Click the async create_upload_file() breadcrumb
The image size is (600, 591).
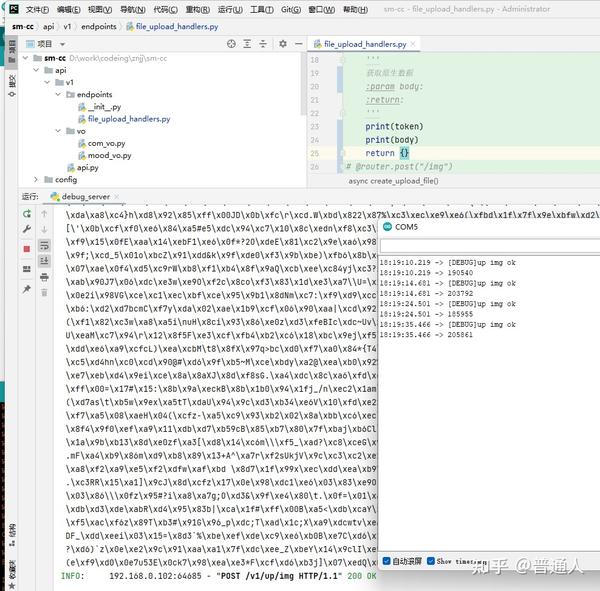click(x=393, y=181)
